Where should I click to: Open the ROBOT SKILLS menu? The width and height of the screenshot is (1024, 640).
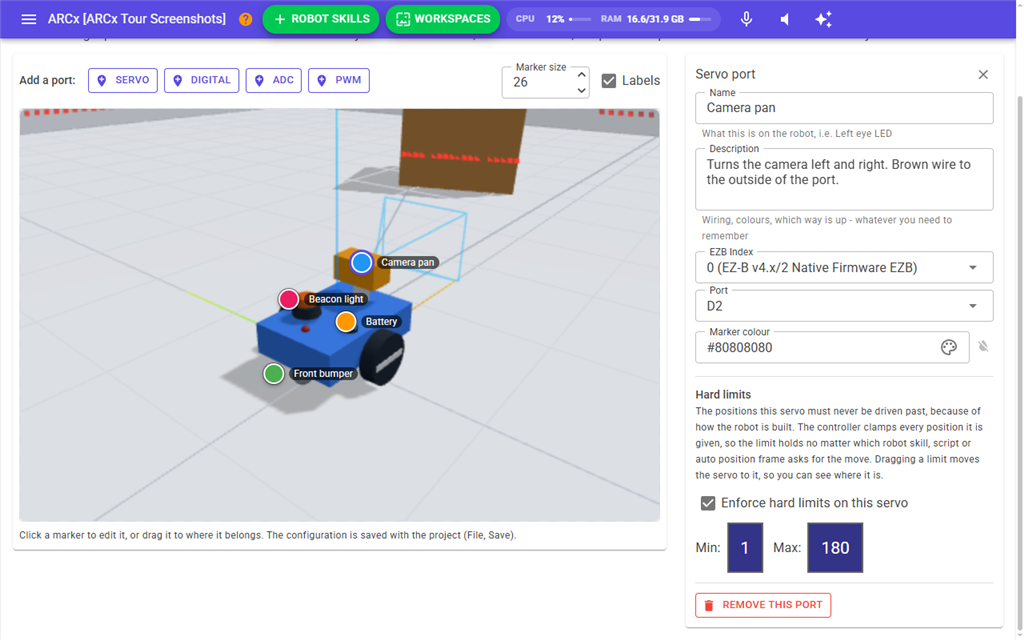[x=321, y=19]
